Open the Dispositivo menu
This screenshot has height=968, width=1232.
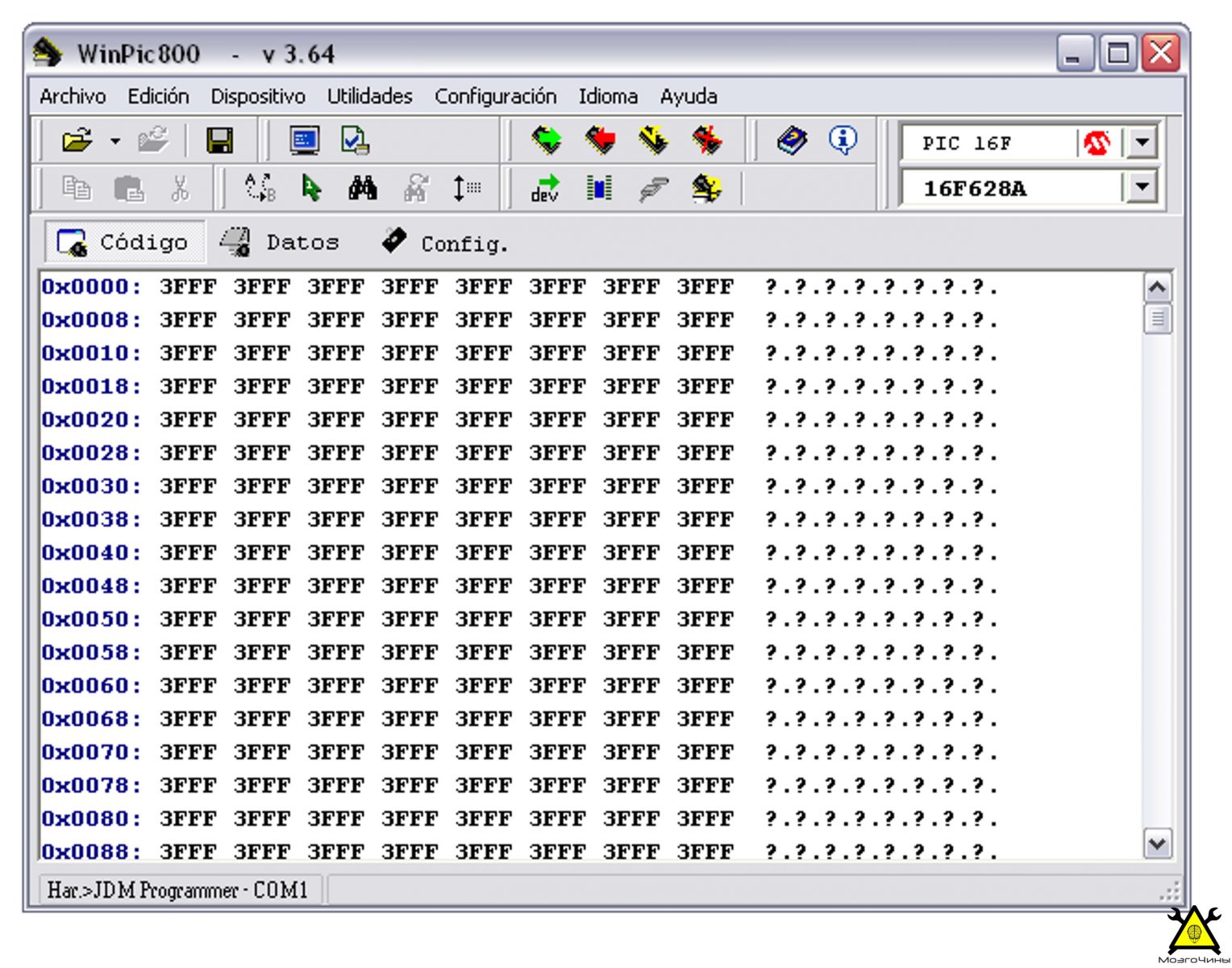coord(258,97)
